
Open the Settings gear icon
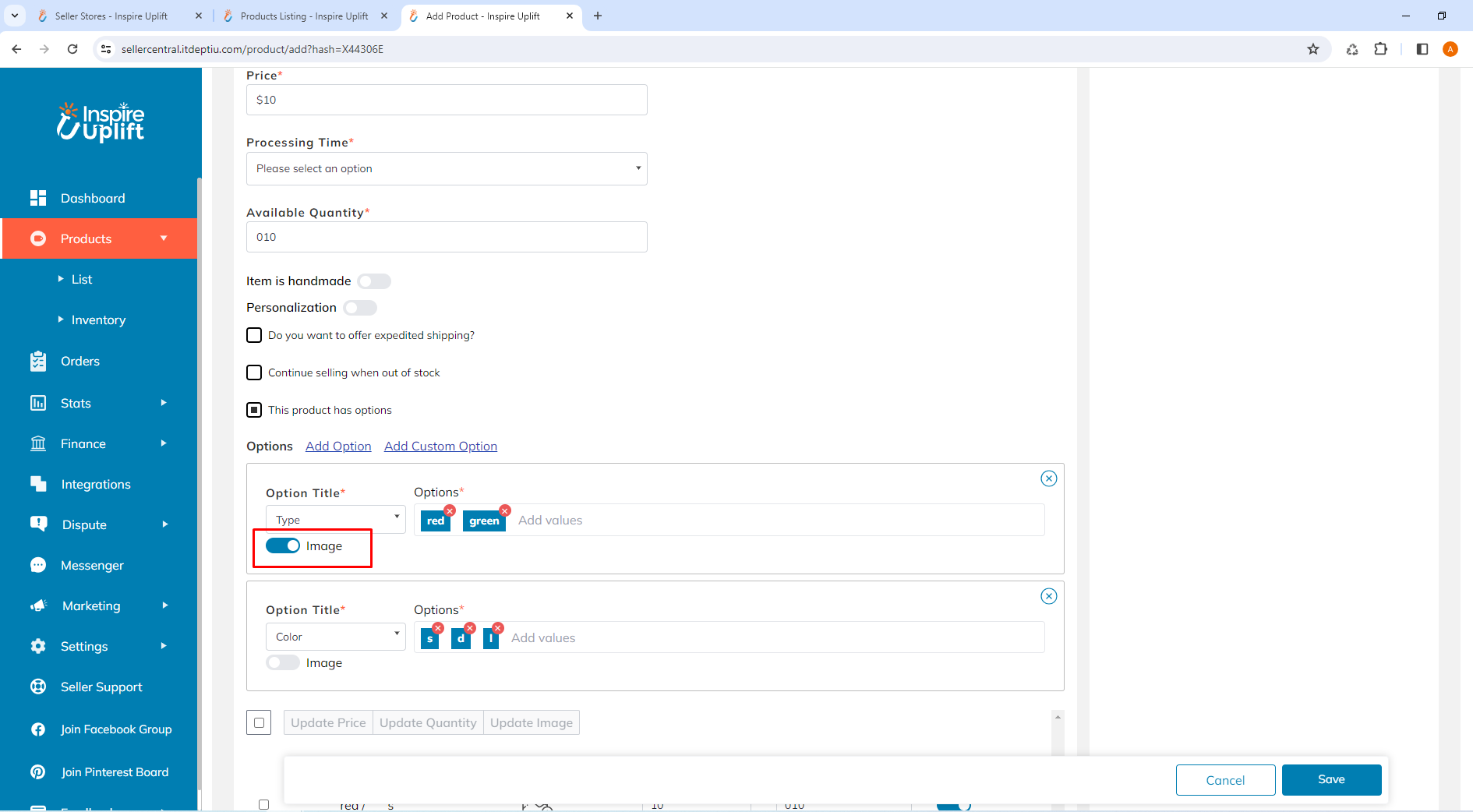coord(38,646)
